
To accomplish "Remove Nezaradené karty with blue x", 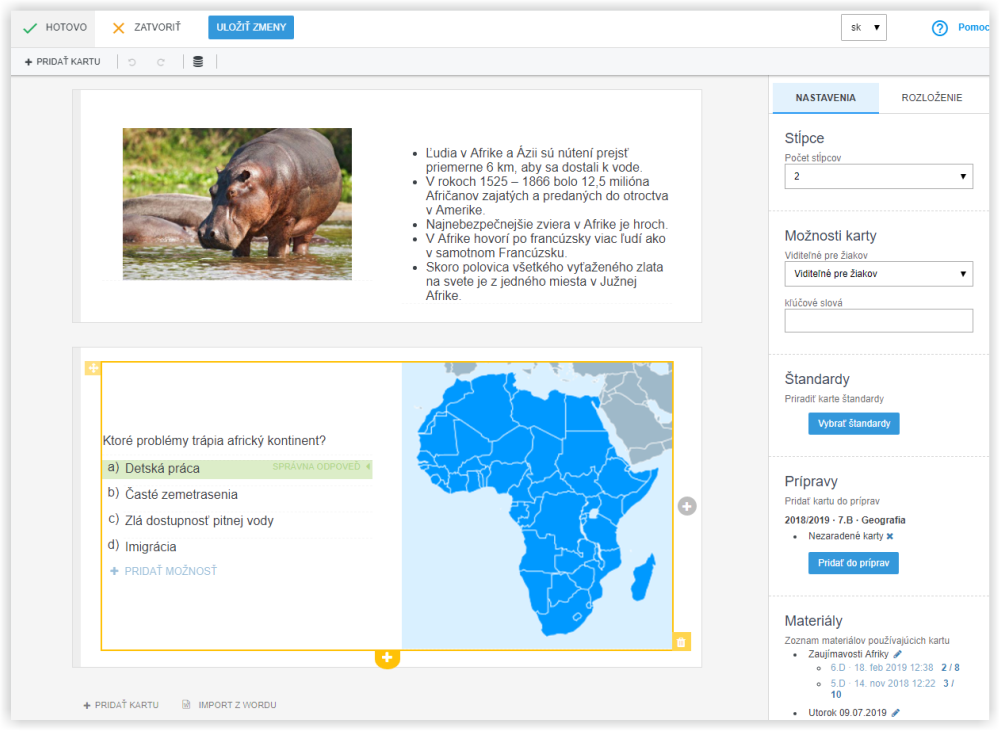I will [890, 536].
